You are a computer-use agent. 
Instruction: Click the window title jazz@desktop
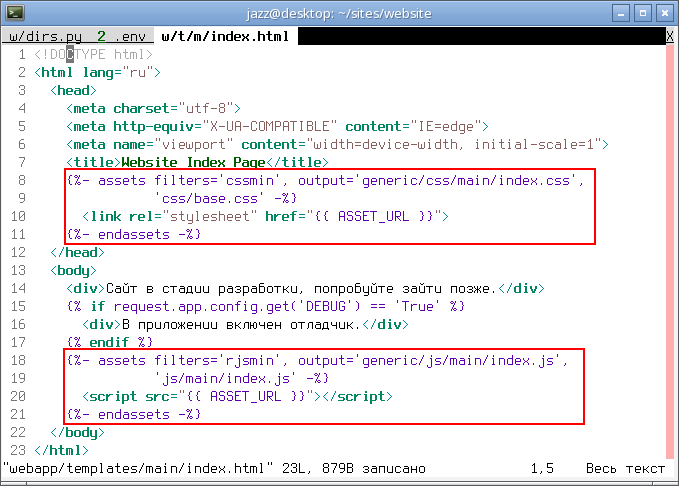(x=339, y=14)
